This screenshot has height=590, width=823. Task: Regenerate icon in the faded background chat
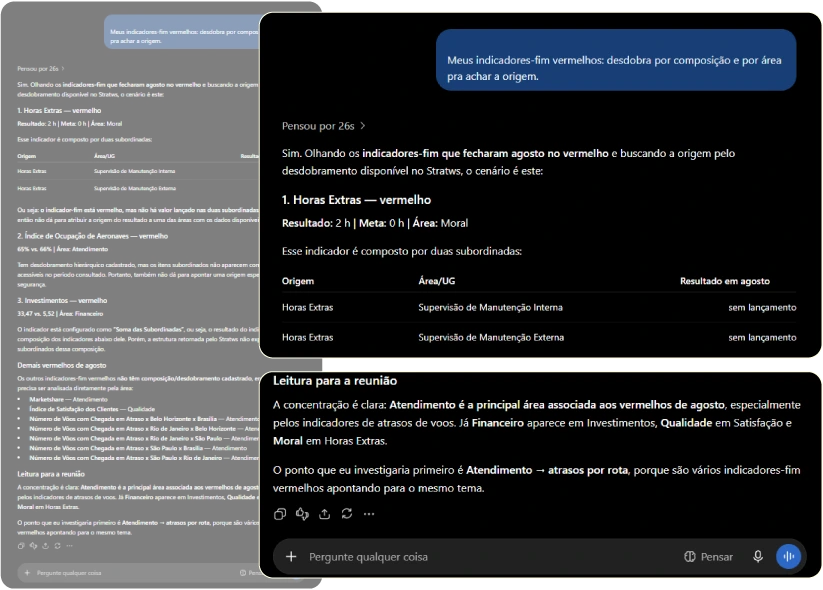[x=57, y=546]
